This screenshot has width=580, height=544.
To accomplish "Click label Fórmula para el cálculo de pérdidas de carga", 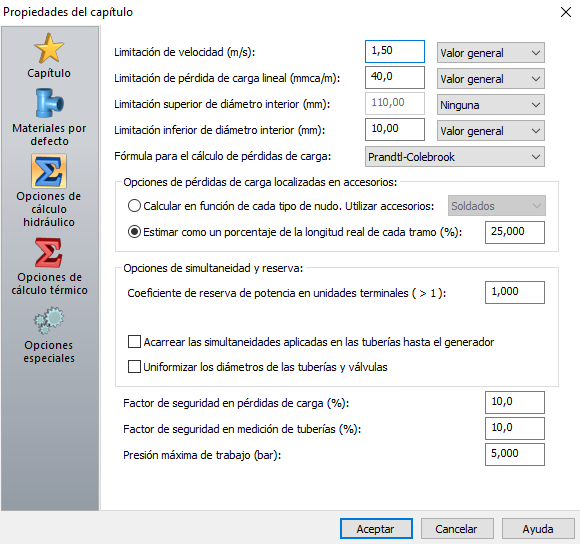I will pos(222,156).
